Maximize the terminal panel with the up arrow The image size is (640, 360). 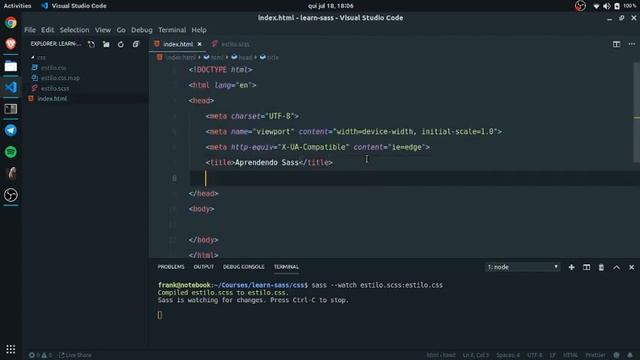[x=616, y=267]
